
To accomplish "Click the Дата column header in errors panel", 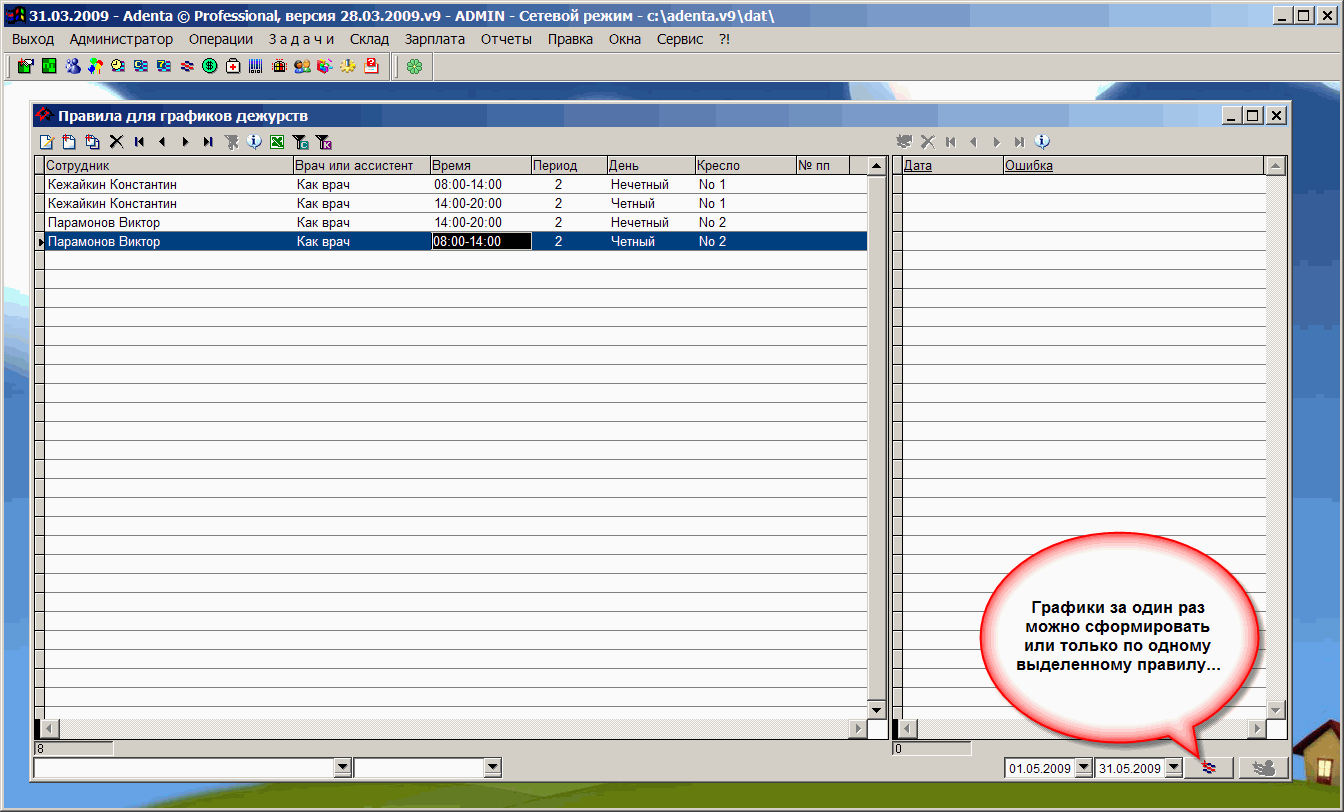I will click(x=952, y=165).
